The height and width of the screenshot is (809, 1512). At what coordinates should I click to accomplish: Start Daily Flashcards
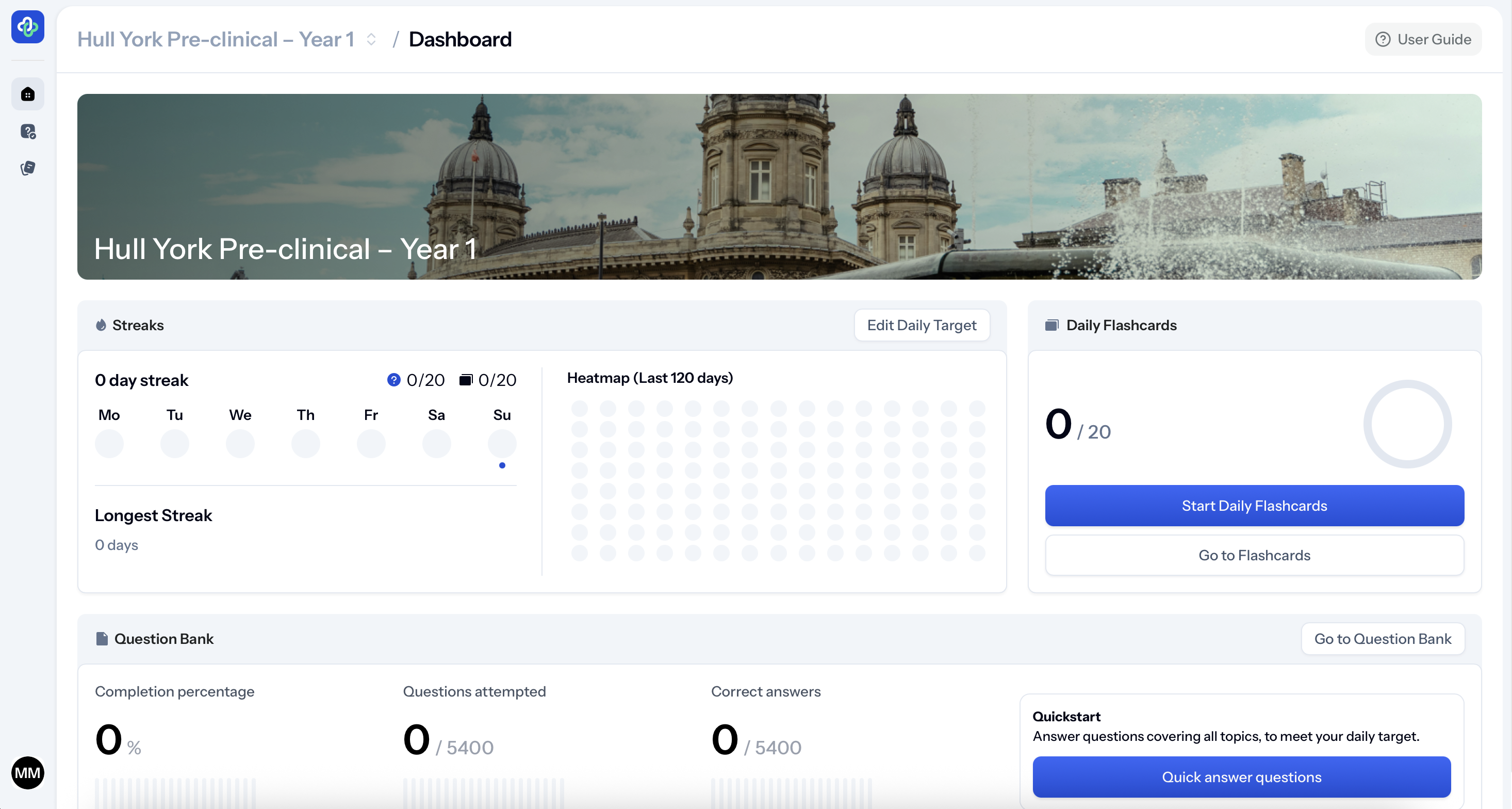[x=1254, y=506]
